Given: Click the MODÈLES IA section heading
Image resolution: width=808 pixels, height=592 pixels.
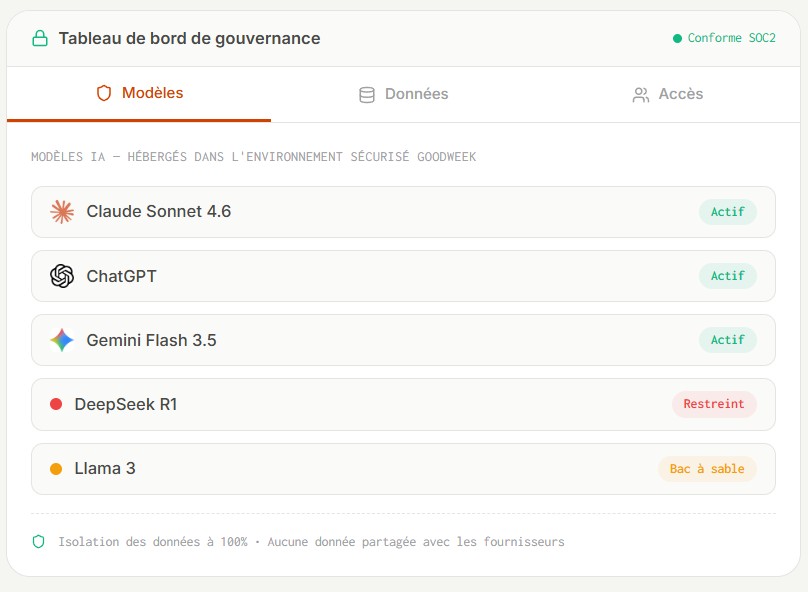Looking at the screenshot, I should 254,157.
